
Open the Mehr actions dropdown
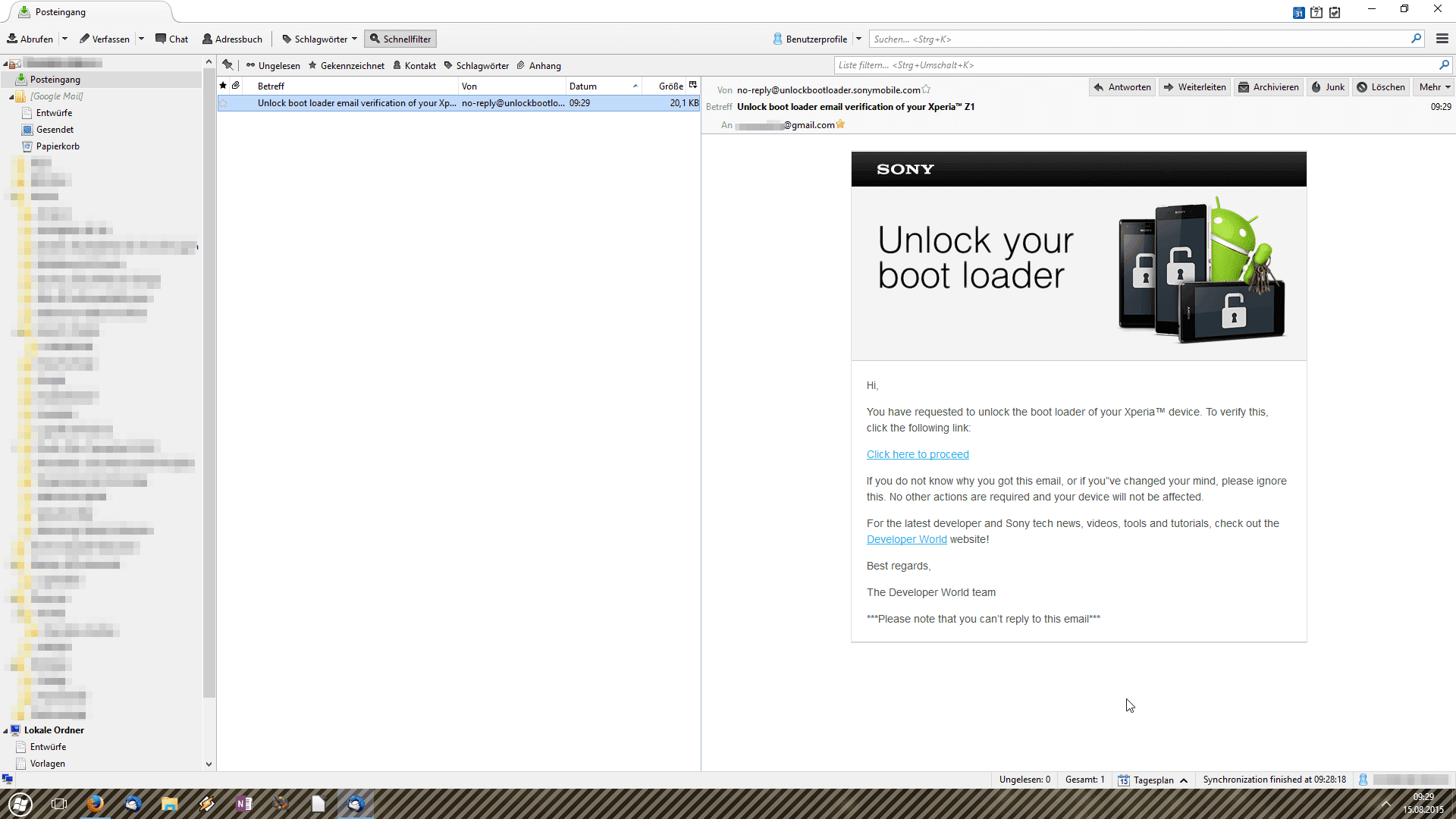tap(1435, 87)
